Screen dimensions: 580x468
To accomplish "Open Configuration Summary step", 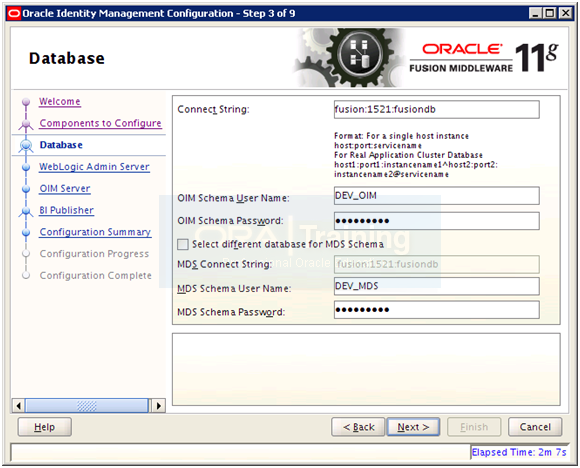I will (95, 232).
